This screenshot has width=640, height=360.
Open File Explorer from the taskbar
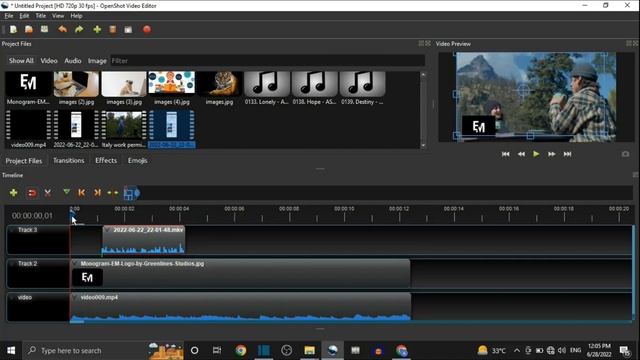309,351
